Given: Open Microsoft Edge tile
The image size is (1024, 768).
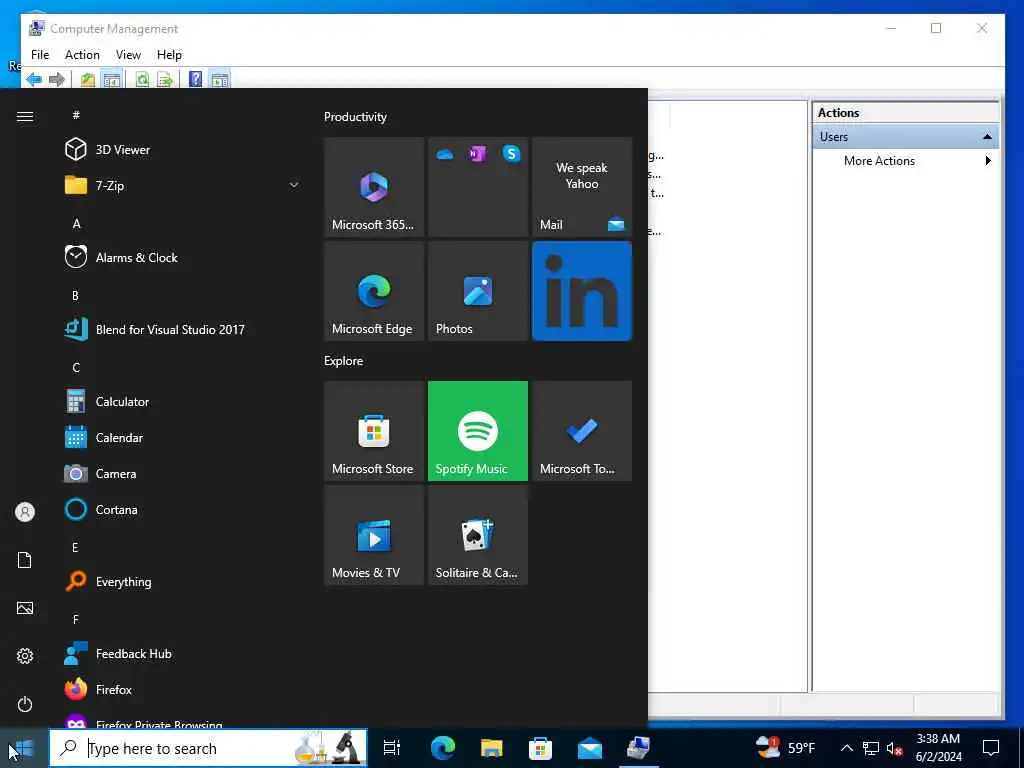Looking at the screenshot, I should 374,291.
